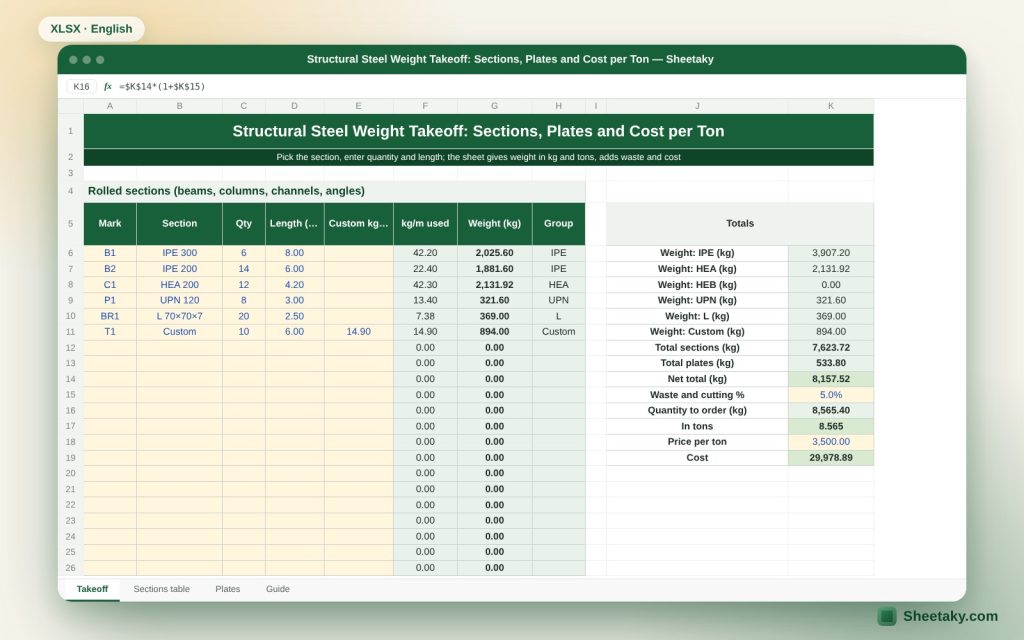
Task: Click the instruction subtitle in row 2
Action: pyautogui.click(x=479, y=157)
